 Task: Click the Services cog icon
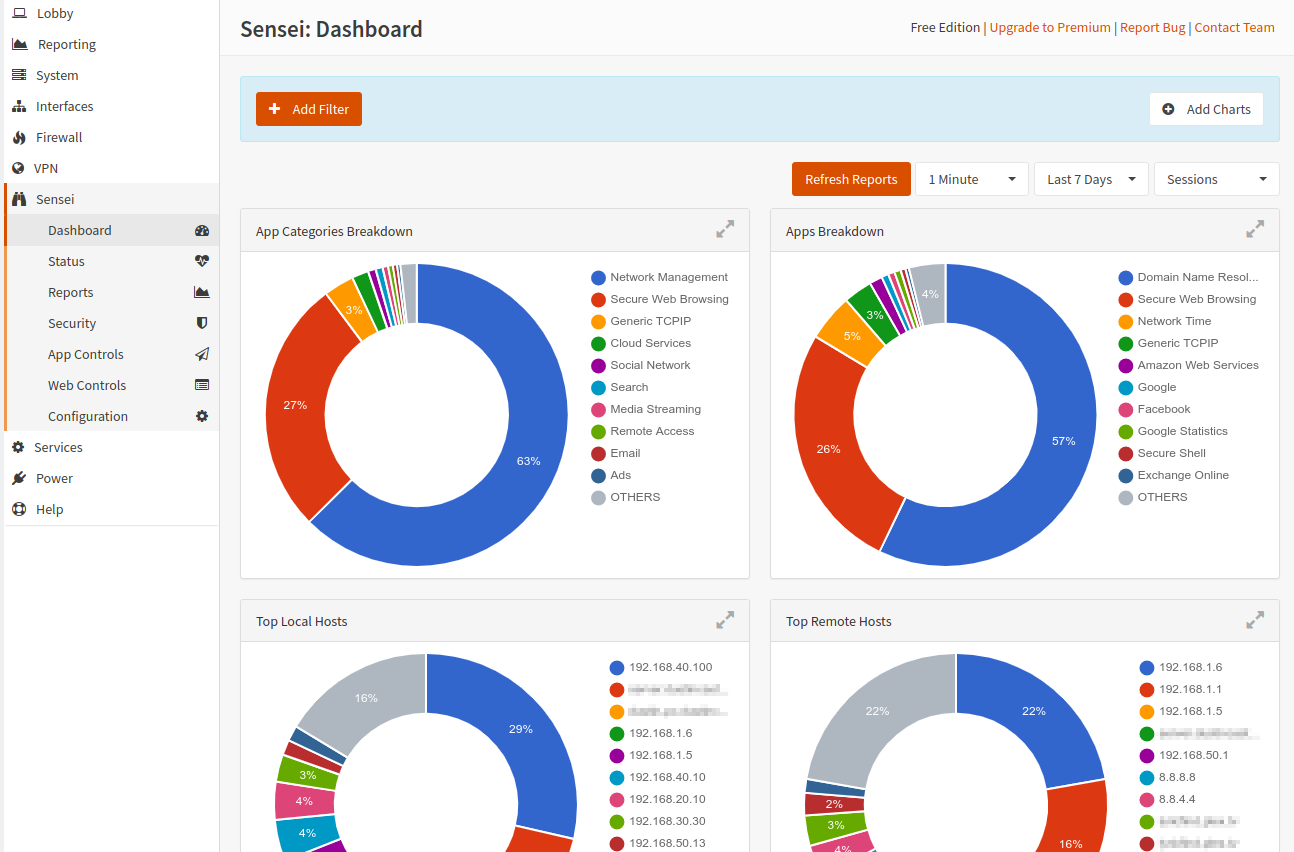pos(18,447)
